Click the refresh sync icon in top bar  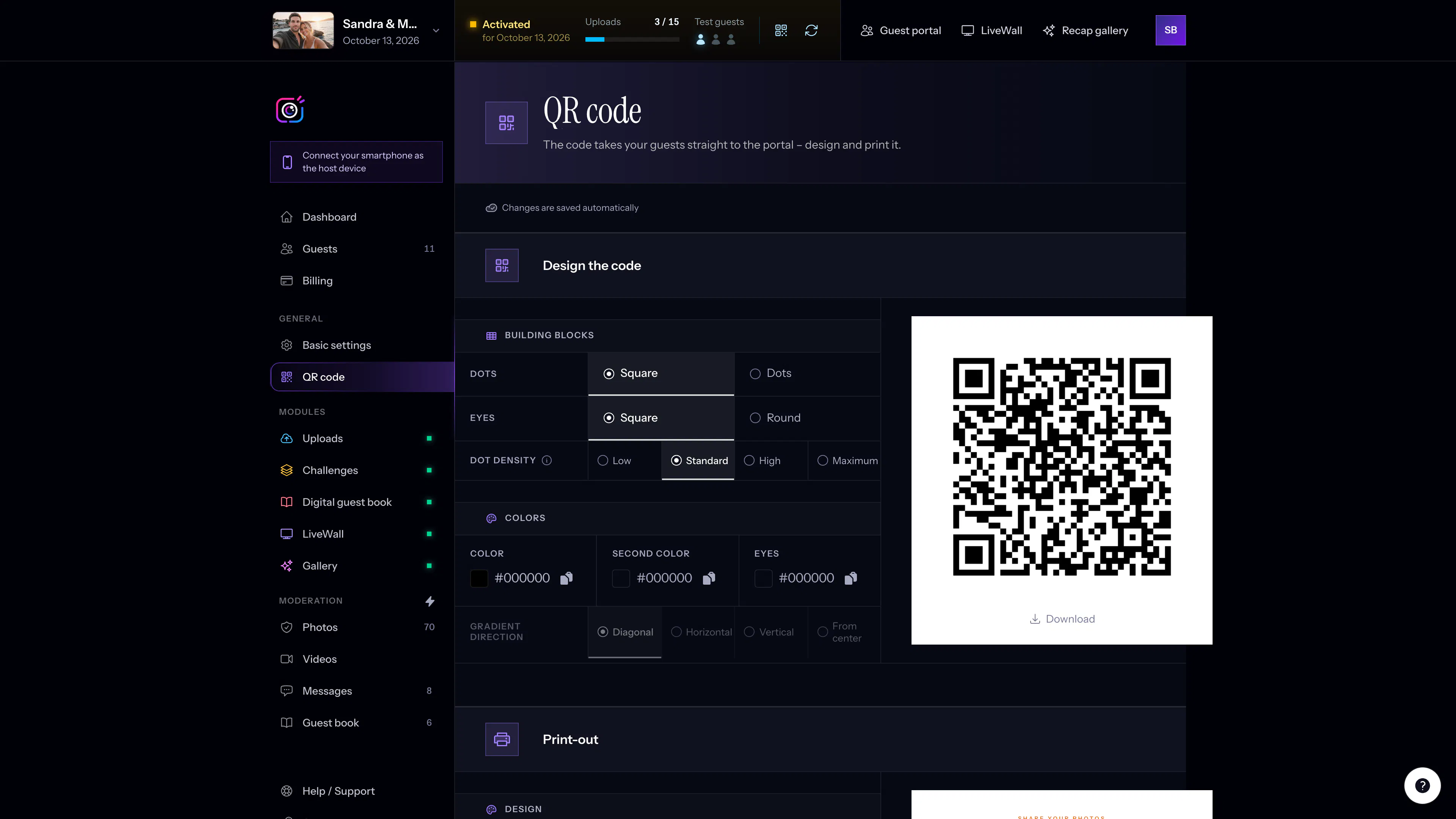point(811,30)
